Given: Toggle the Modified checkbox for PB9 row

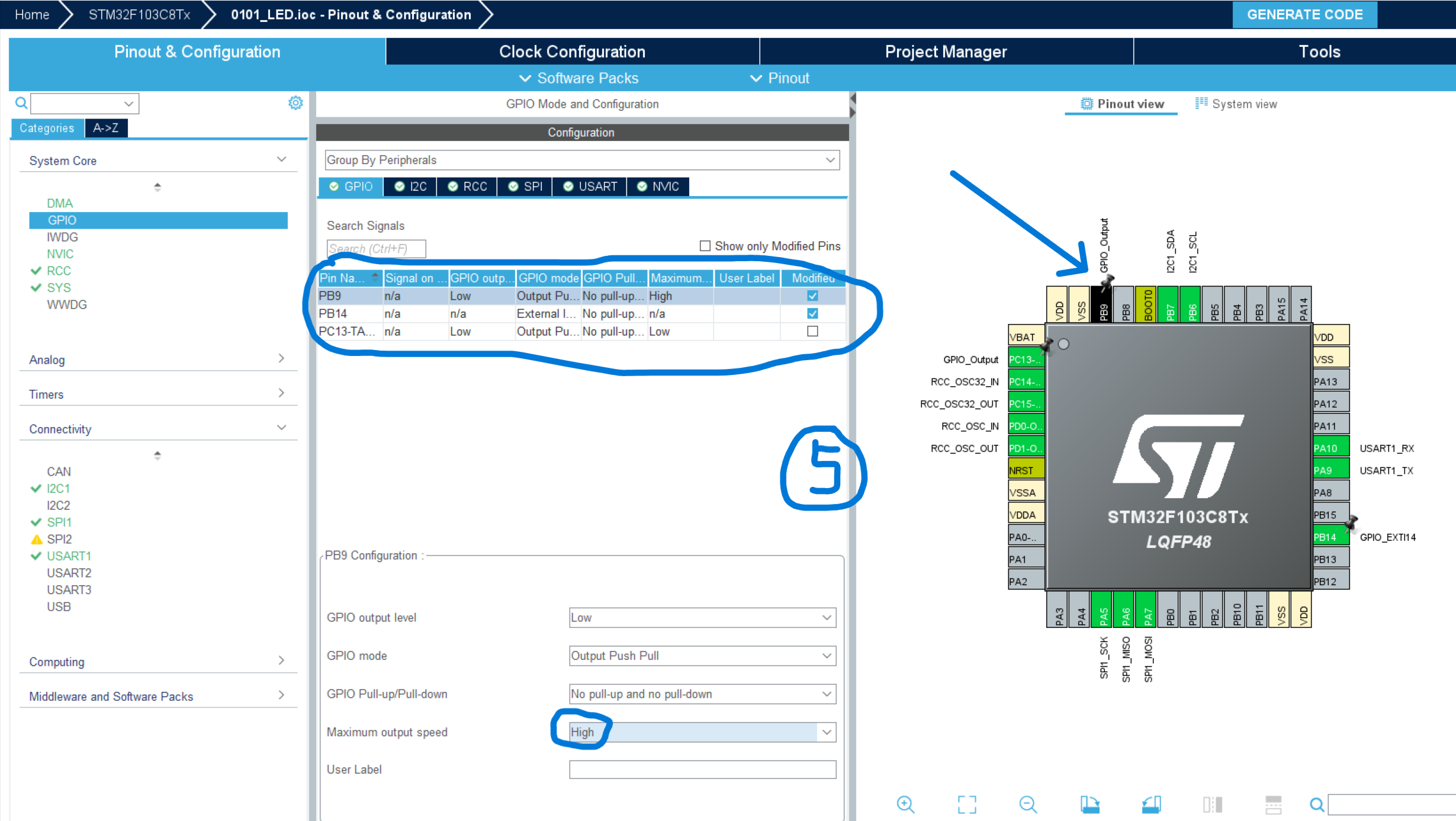Looking at the screenshot, I should point(812,296).
